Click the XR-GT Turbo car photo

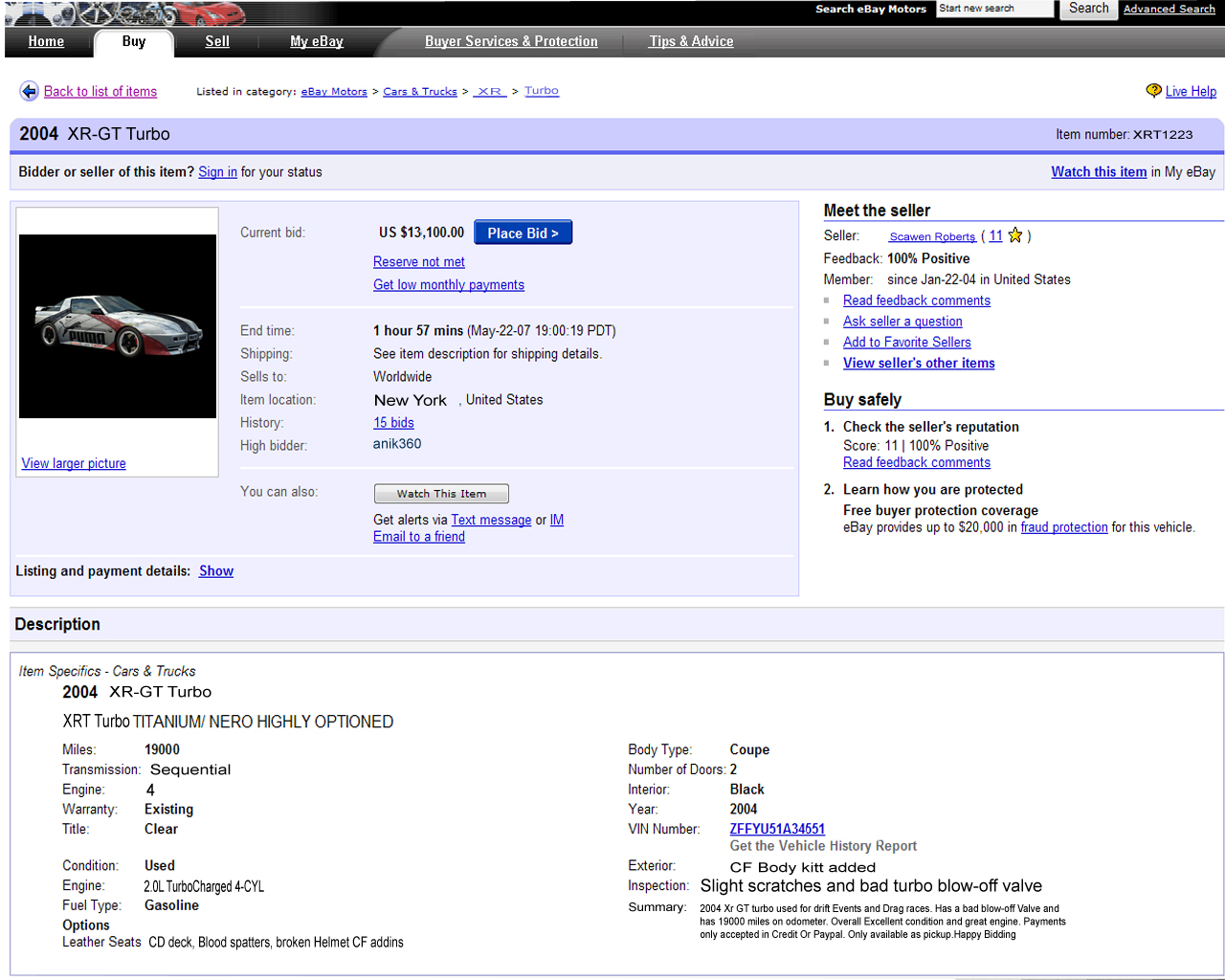[118, 326]
